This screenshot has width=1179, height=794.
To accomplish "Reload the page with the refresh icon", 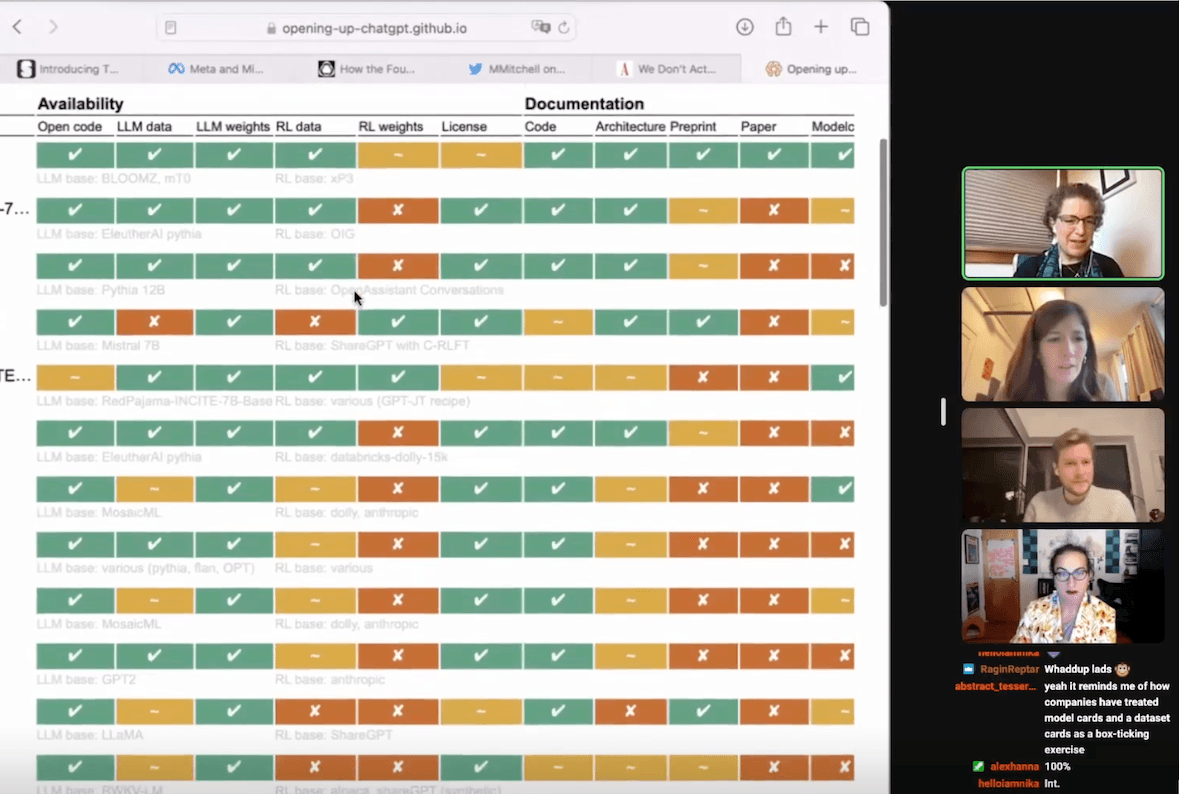I will 564,28.
